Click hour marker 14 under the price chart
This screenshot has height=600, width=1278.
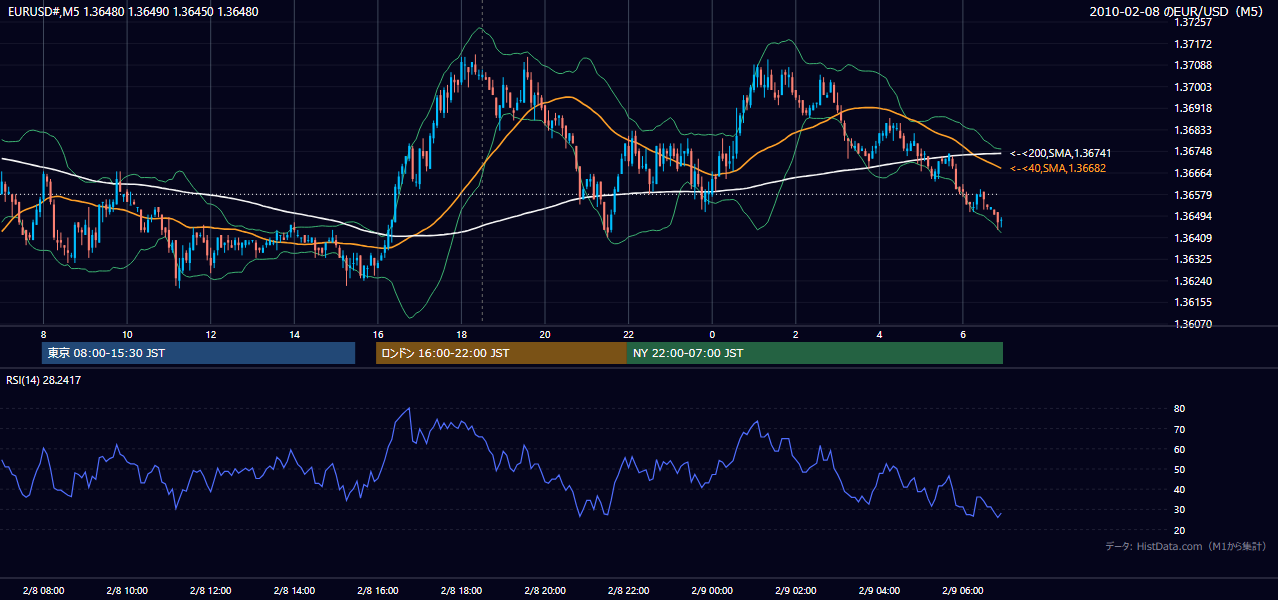[x=294, y=334]
